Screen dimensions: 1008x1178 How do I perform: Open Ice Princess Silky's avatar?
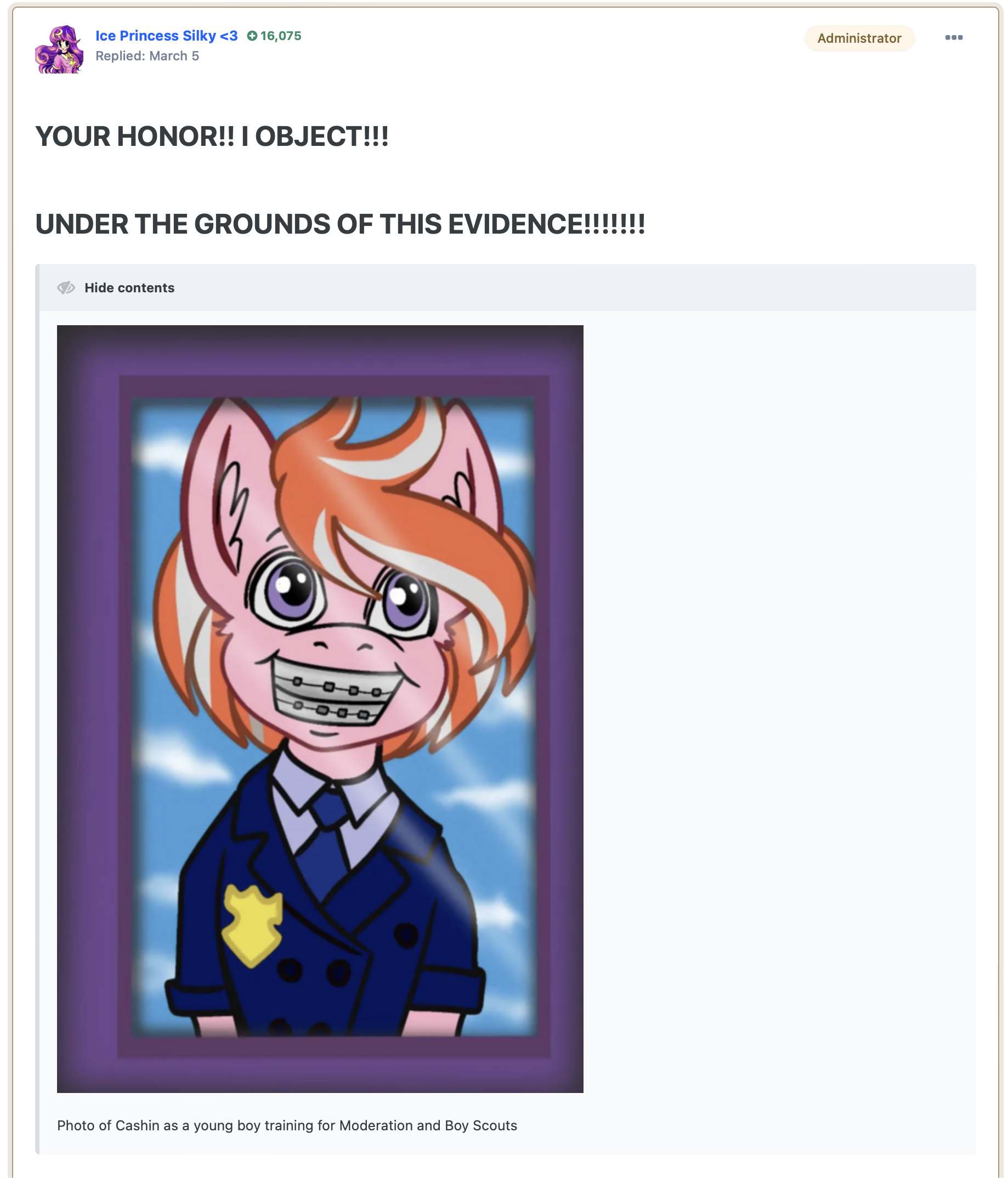point(60,49)
